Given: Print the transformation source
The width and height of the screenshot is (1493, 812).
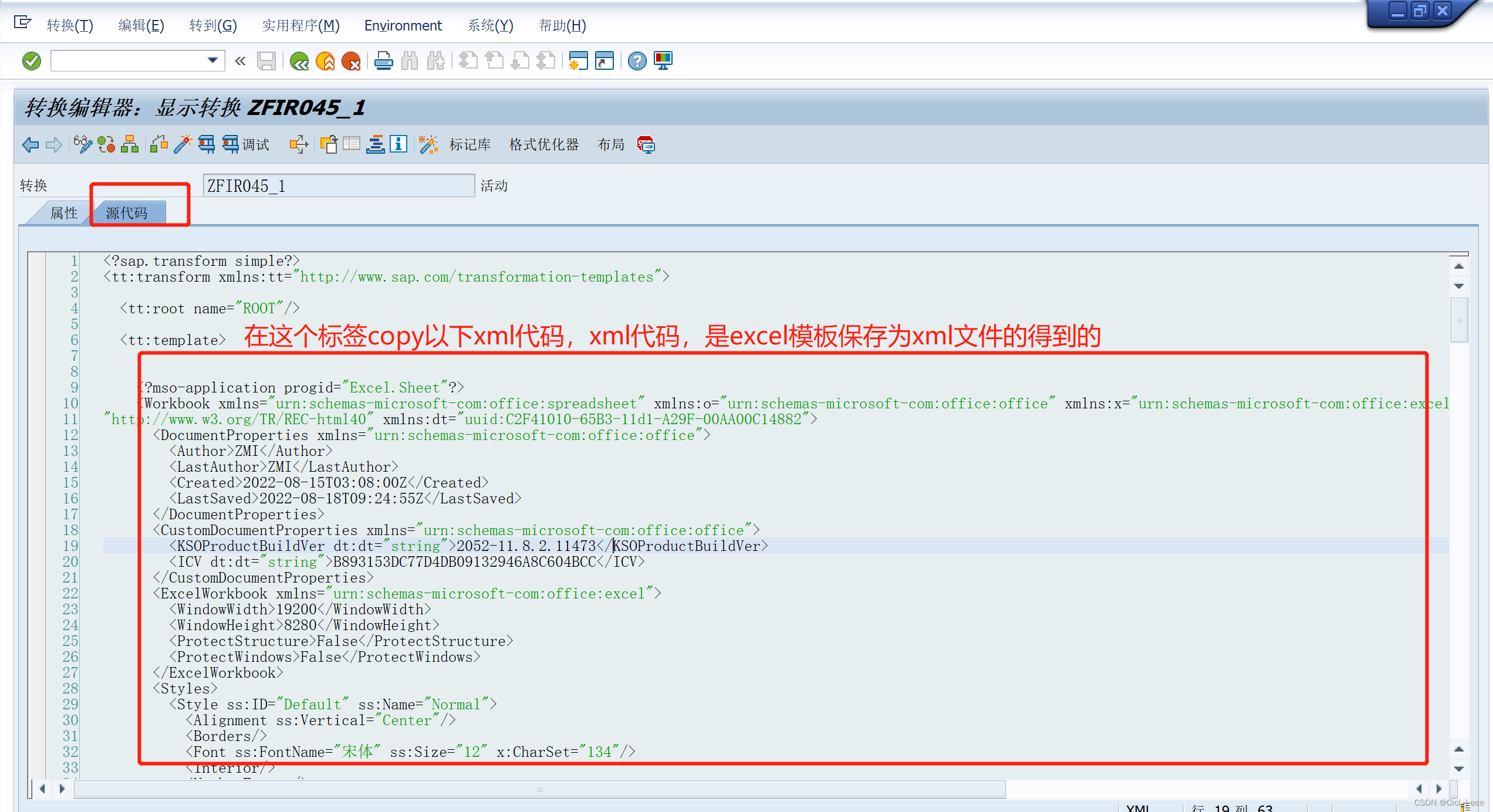Looking at the screenshot, I should coord(384,60).
